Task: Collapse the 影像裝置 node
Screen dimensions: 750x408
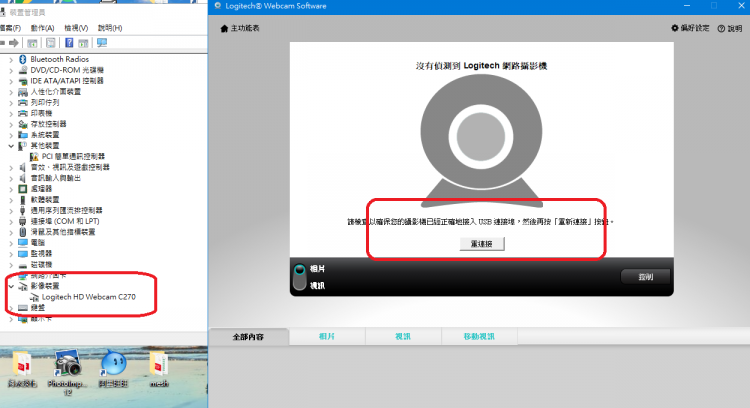Action: coord(11,286)
